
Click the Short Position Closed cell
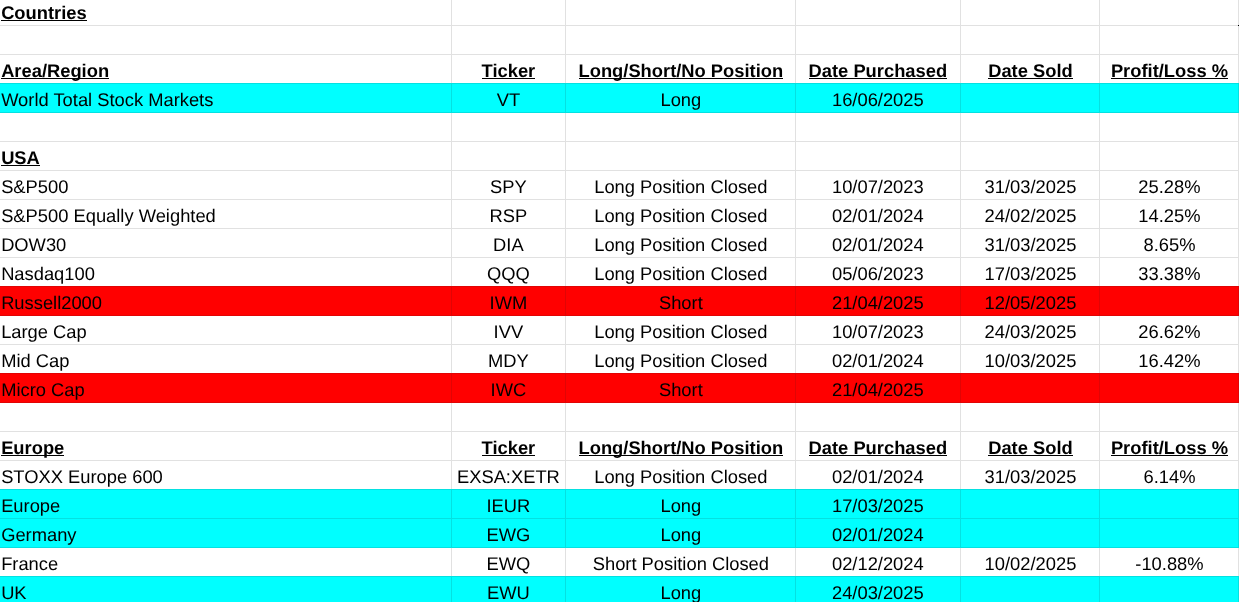pyautogui.click(x=680, y=564)
